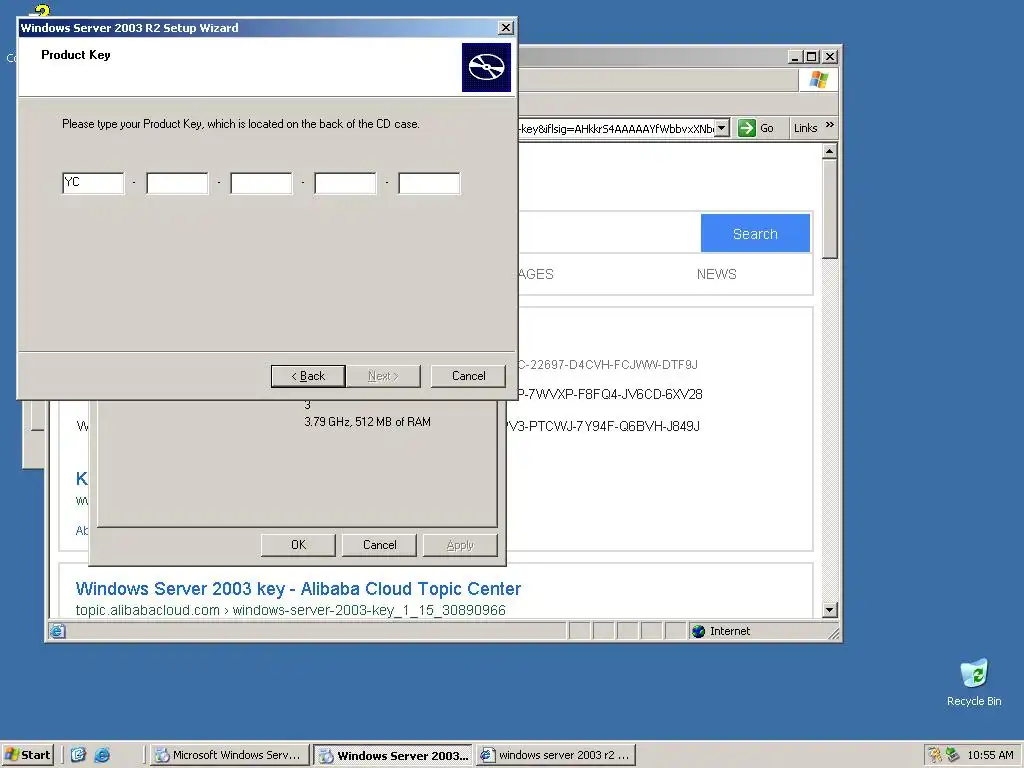Click the Next button in Setup Wizard

[383, 376]
